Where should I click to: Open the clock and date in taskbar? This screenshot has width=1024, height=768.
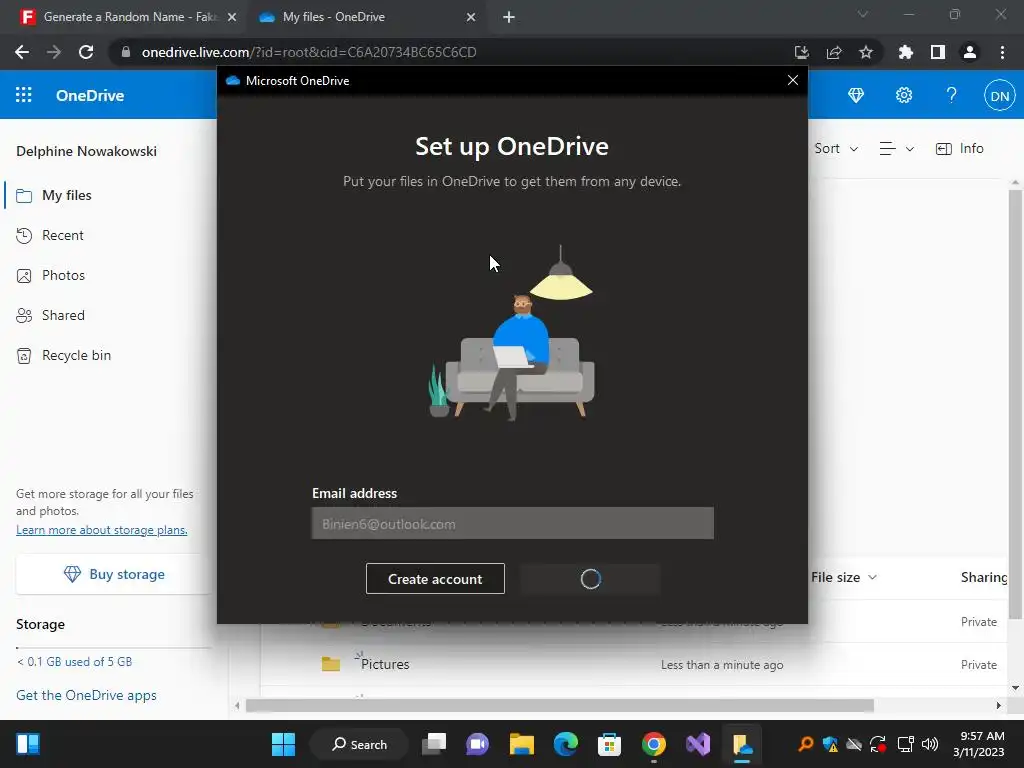click(x=978, y=744)
